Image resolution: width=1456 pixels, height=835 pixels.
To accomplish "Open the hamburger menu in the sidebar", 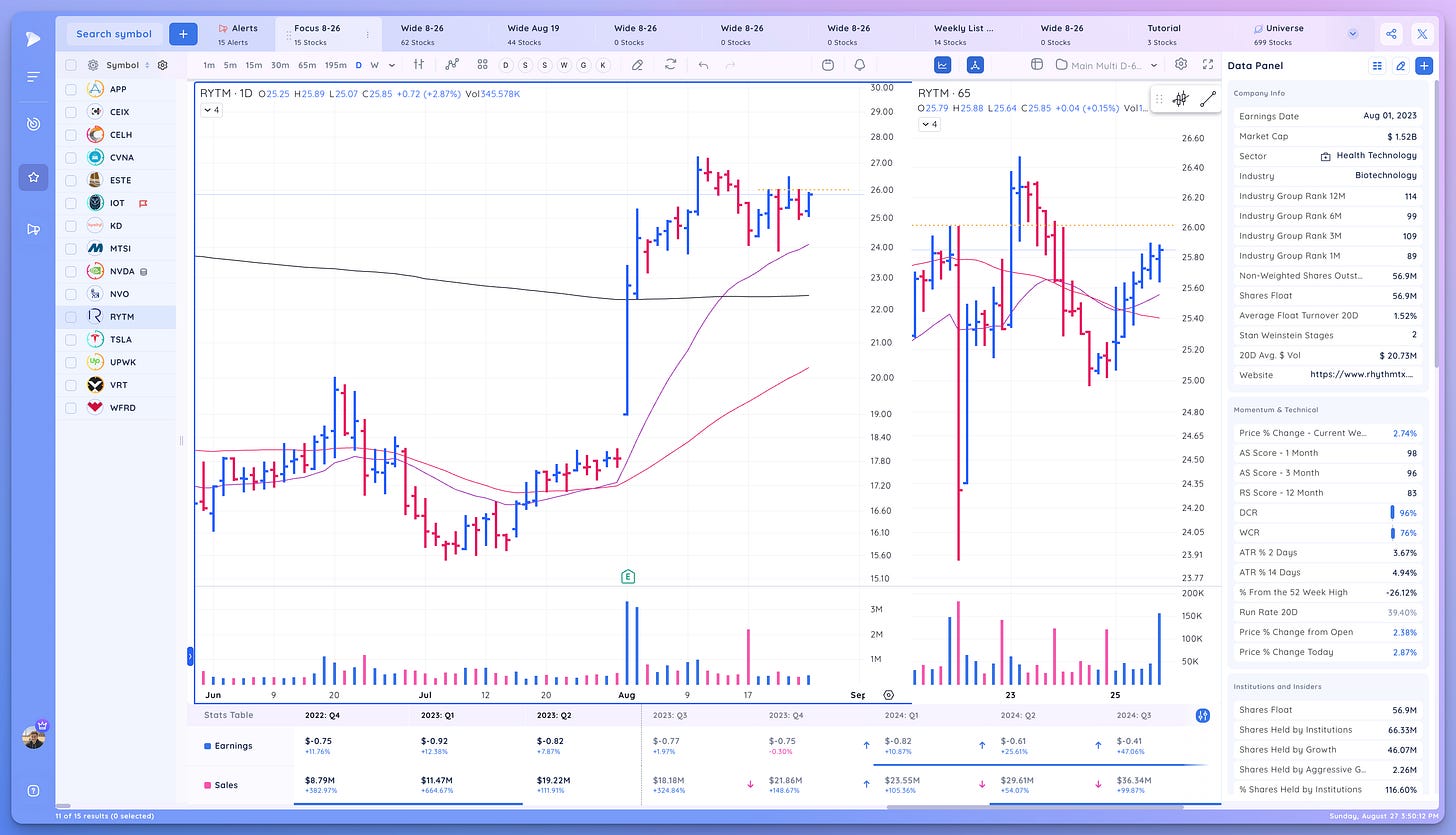I will 33,77.
